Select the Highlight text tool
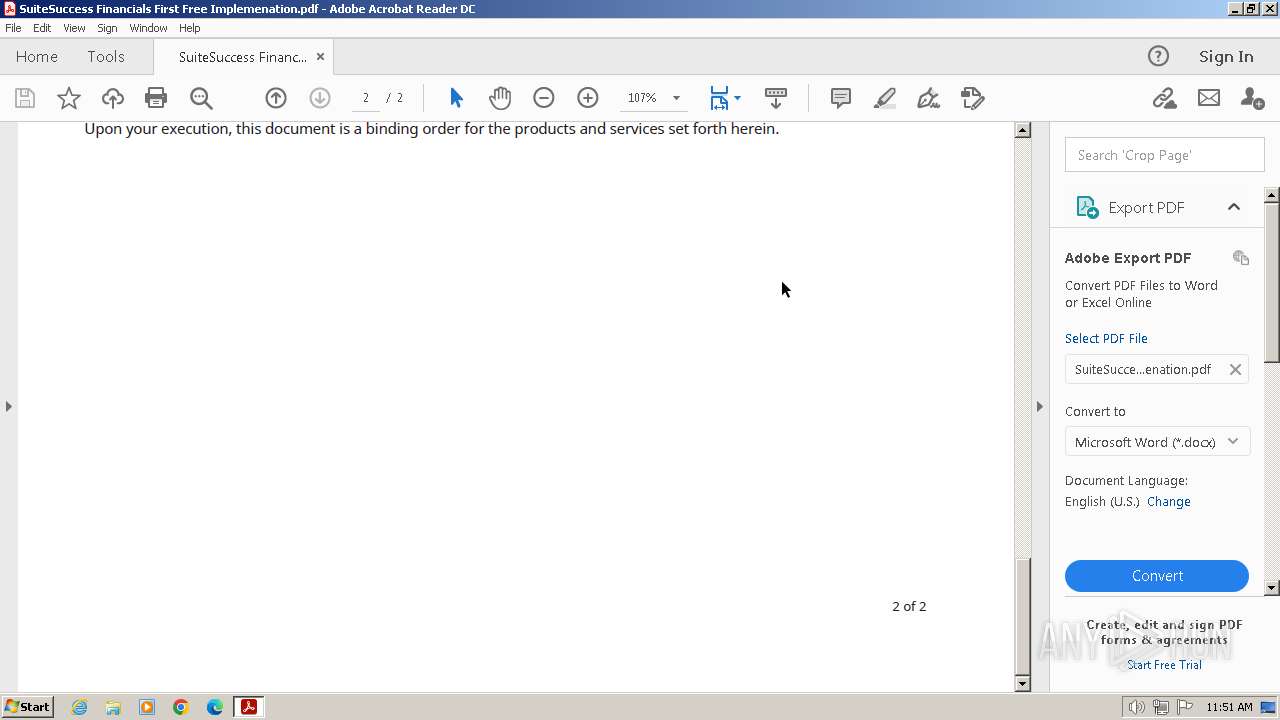 (885, 98)
